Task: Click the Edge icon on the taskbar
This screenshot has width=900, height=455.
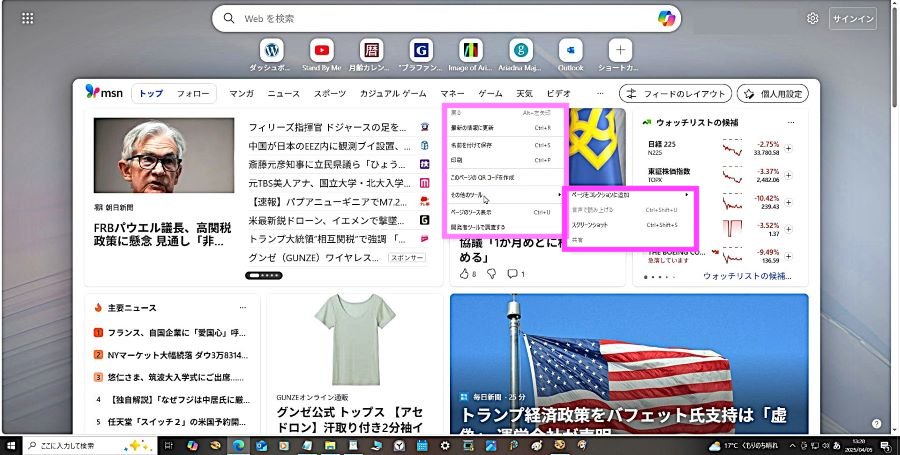Action: click(x=238, y=445)
